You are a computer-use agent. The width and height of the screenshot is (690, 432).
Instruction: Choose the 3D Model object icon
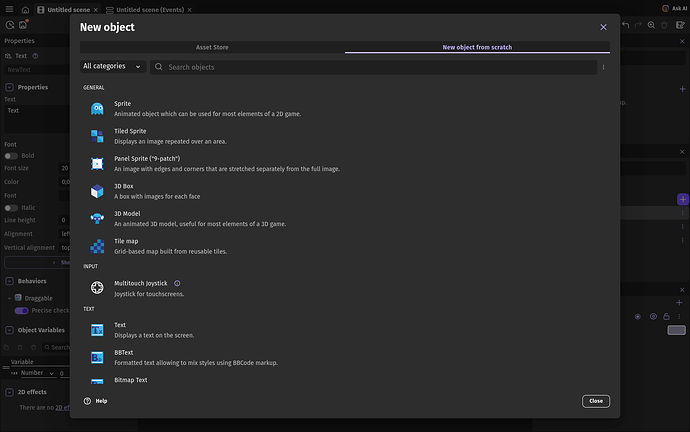[97, 218]
